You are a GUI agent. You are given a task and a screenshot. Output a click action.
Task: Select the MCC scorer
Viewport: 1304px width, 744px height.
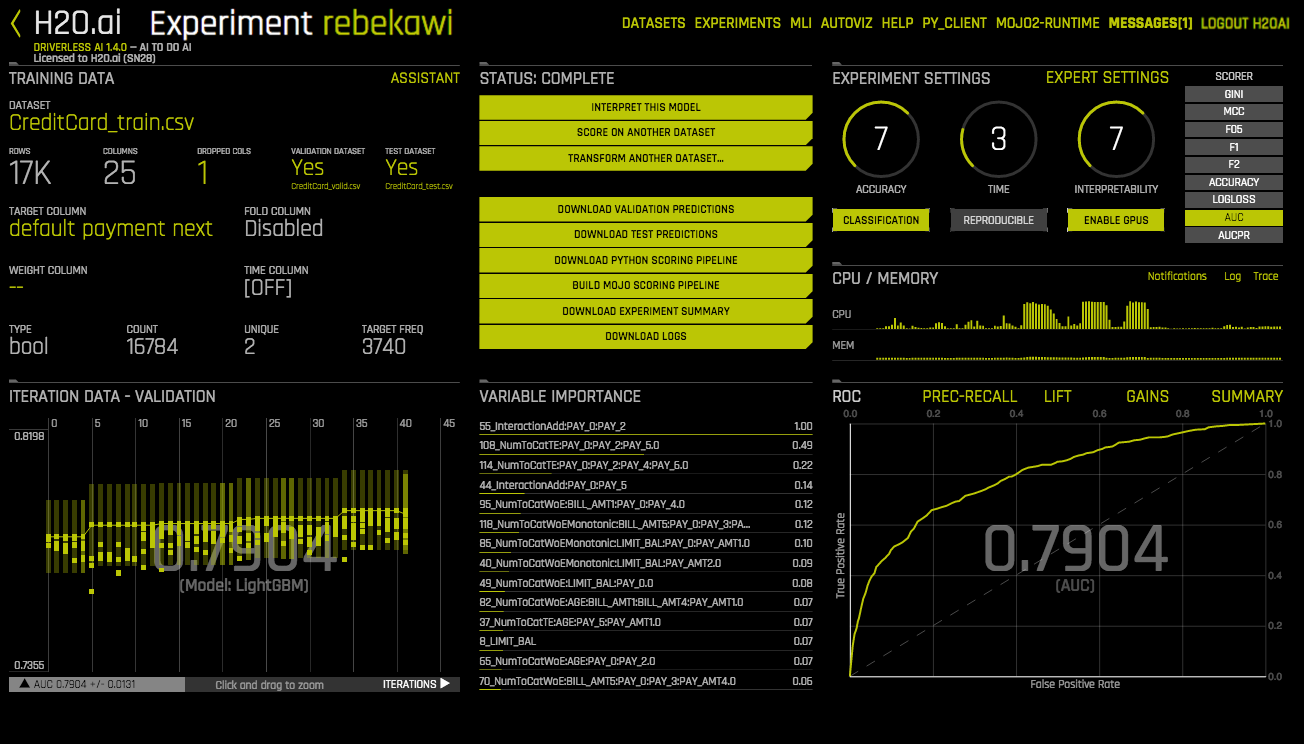[x=1234, y=112]
